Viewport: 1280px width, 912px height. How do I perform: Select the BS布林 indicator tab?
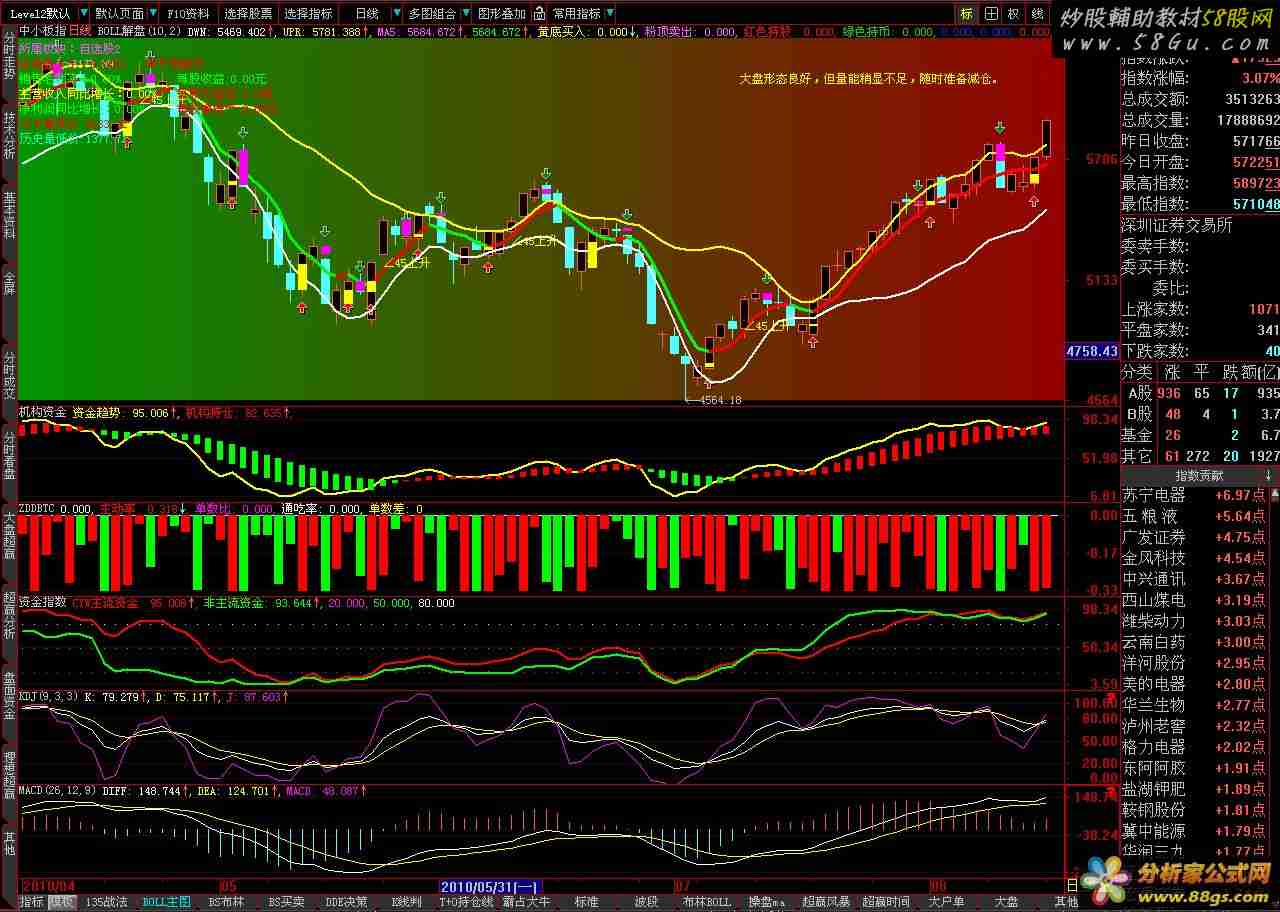(226, 902)
